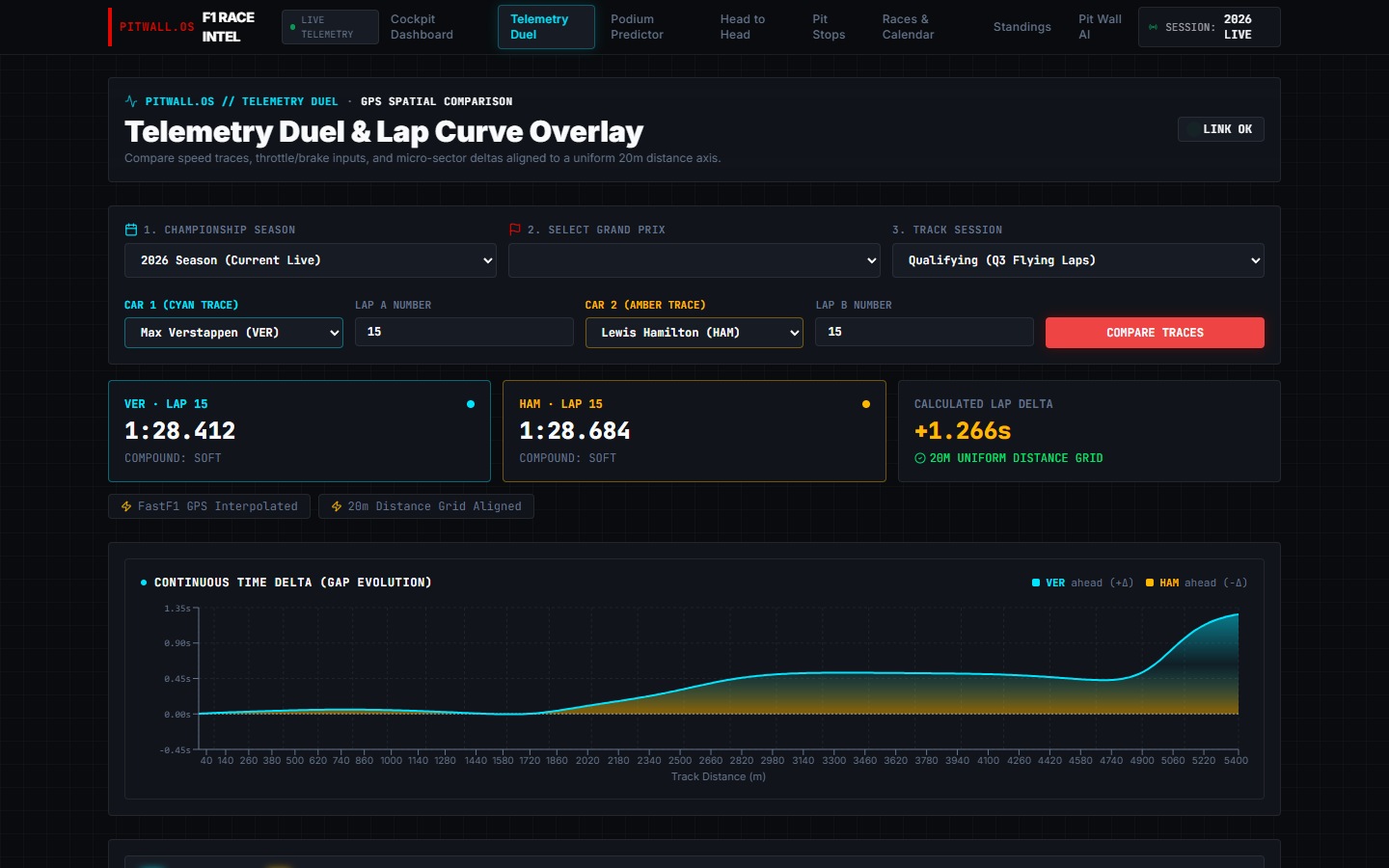Click the delta curve peak at chart end
The width and height of the screenshot is (1389, 868).
pyautogui.click(x=1238, y=614)
